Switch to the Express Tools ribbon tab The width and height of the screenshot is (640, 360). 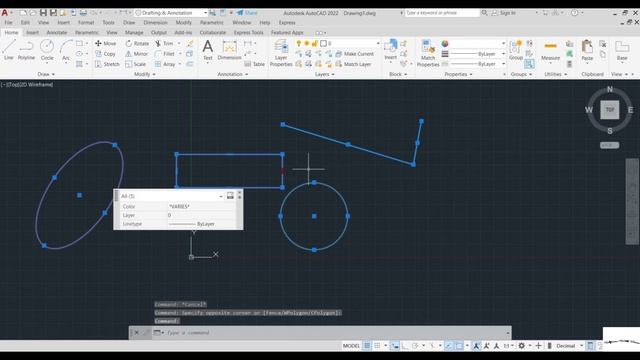(x=249, y=32)
